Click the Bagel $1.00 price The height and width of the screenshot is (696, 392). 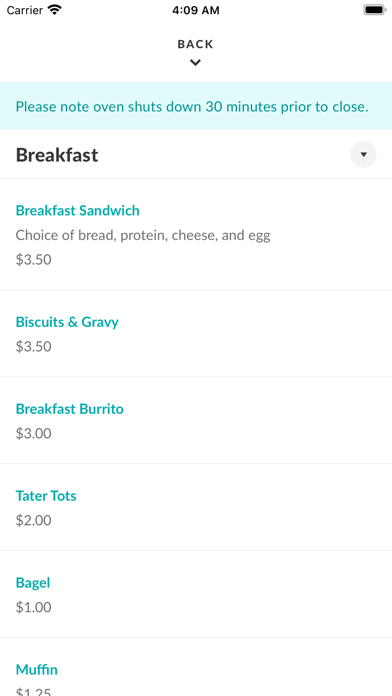click(34, 607)
